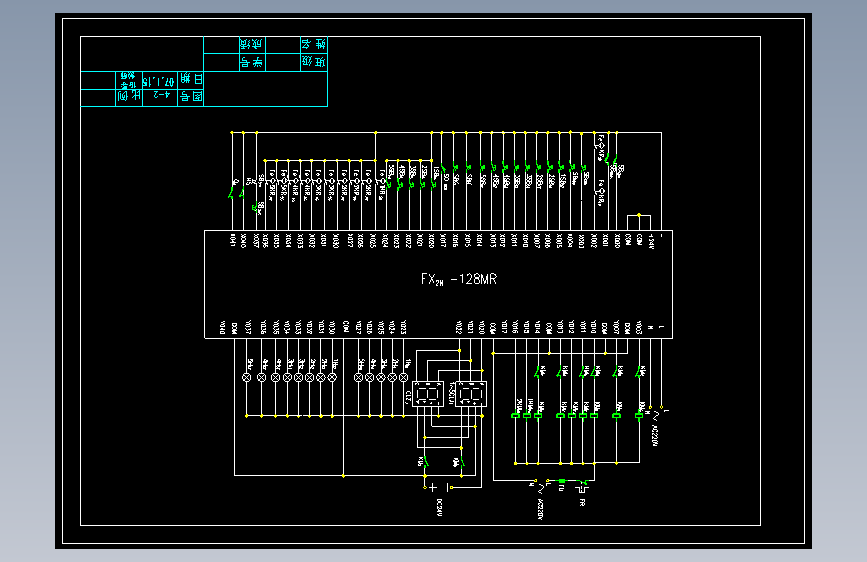Click the seven-segment display nearest the relay coils
This screenshot has width=867, height=562.
pyautogui.click(x=471, y=394)
